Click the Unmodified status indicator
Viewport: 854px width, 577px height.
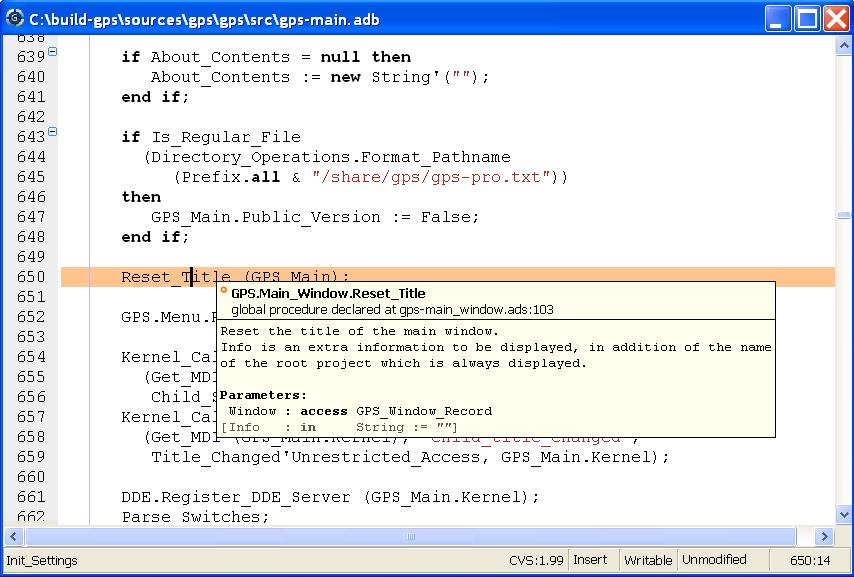(x=714, y=560)
